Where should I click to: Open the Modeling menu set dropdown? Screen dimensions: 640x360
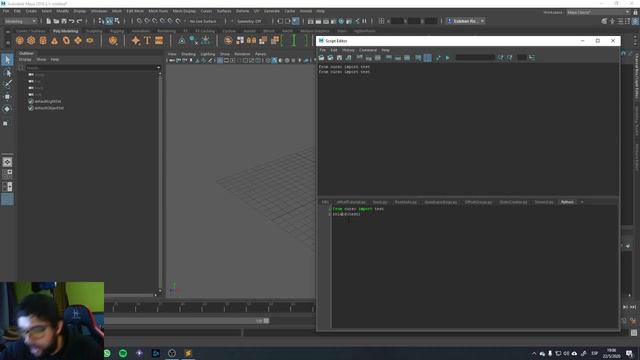(20, 21)
